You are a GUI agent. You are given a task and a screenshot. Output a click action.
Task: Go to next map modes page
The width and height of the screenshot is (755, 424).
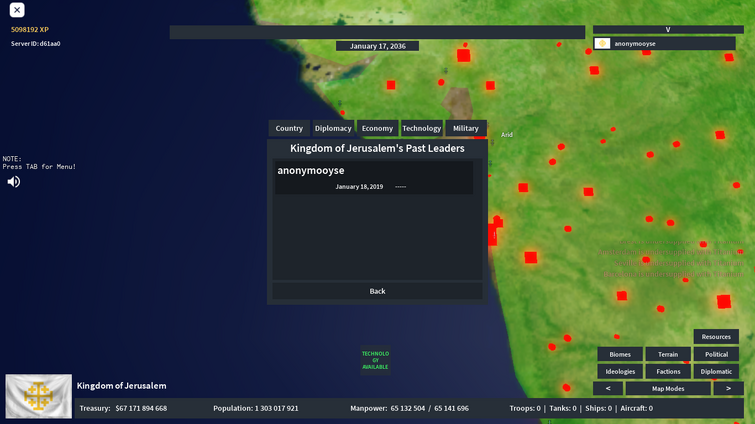[x=729, y=388]
